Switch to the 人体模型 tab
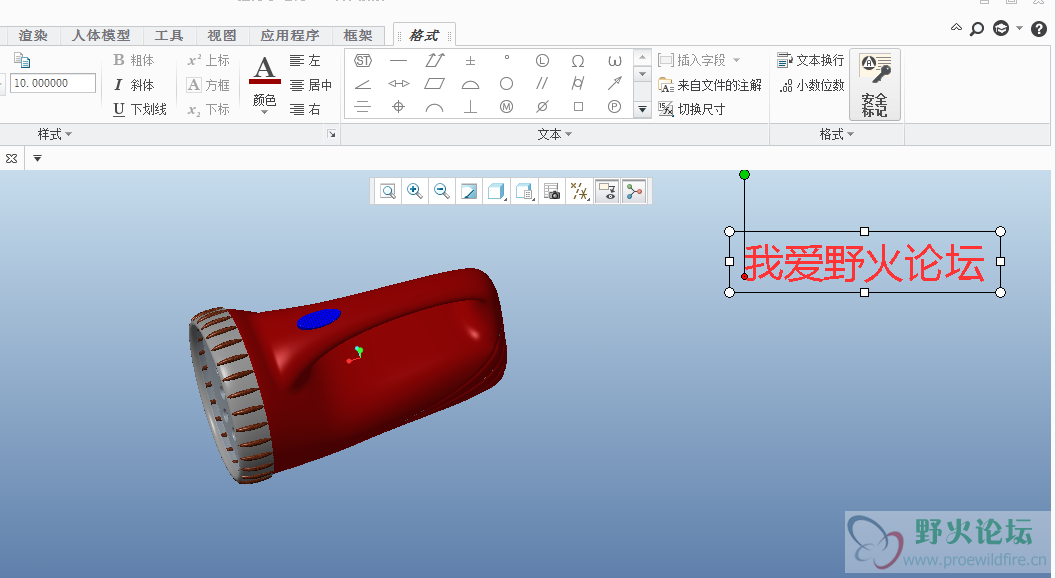 (x=101, y=35)
